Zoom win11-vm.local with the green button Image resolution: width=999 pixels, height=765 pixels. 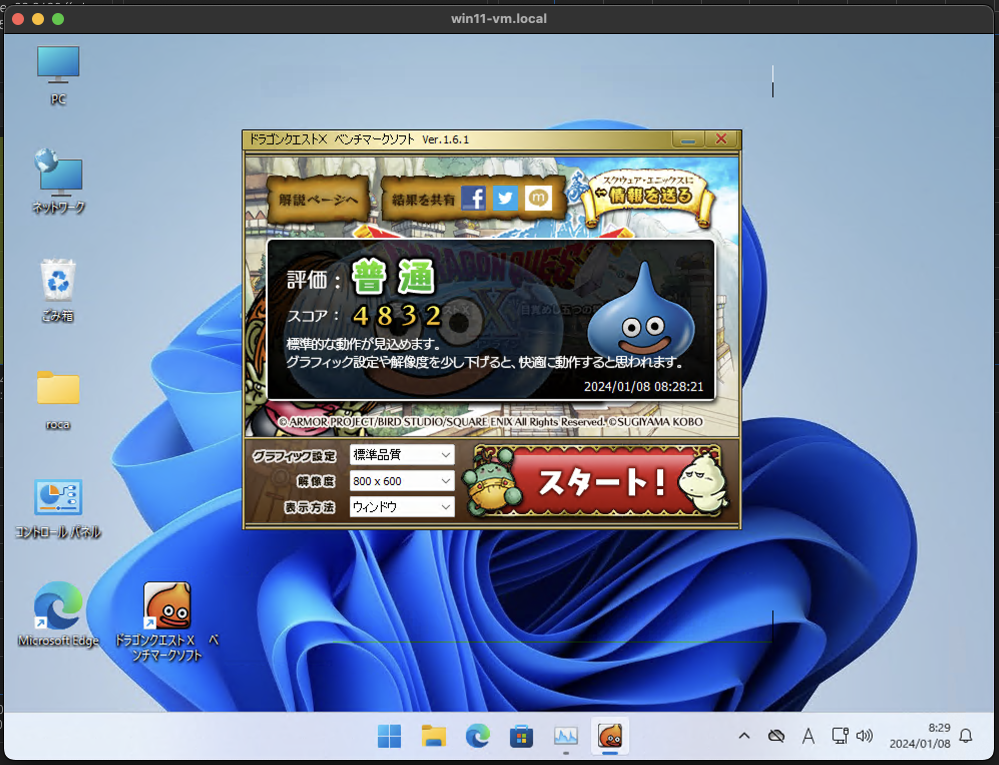click(58, 19)
